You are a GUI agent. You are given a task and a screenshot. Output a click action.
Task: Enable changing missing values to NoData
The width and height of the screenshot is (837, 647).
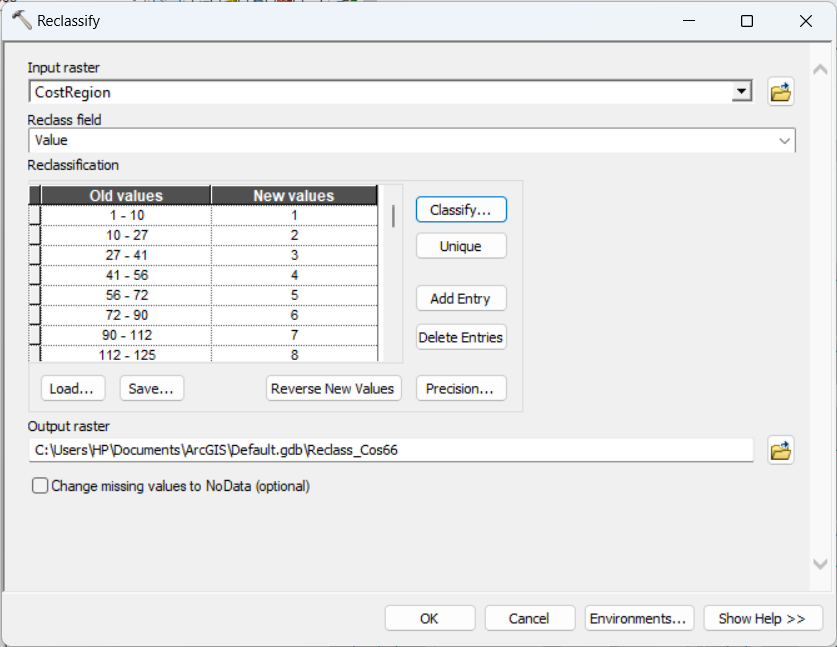coord(41,485)
